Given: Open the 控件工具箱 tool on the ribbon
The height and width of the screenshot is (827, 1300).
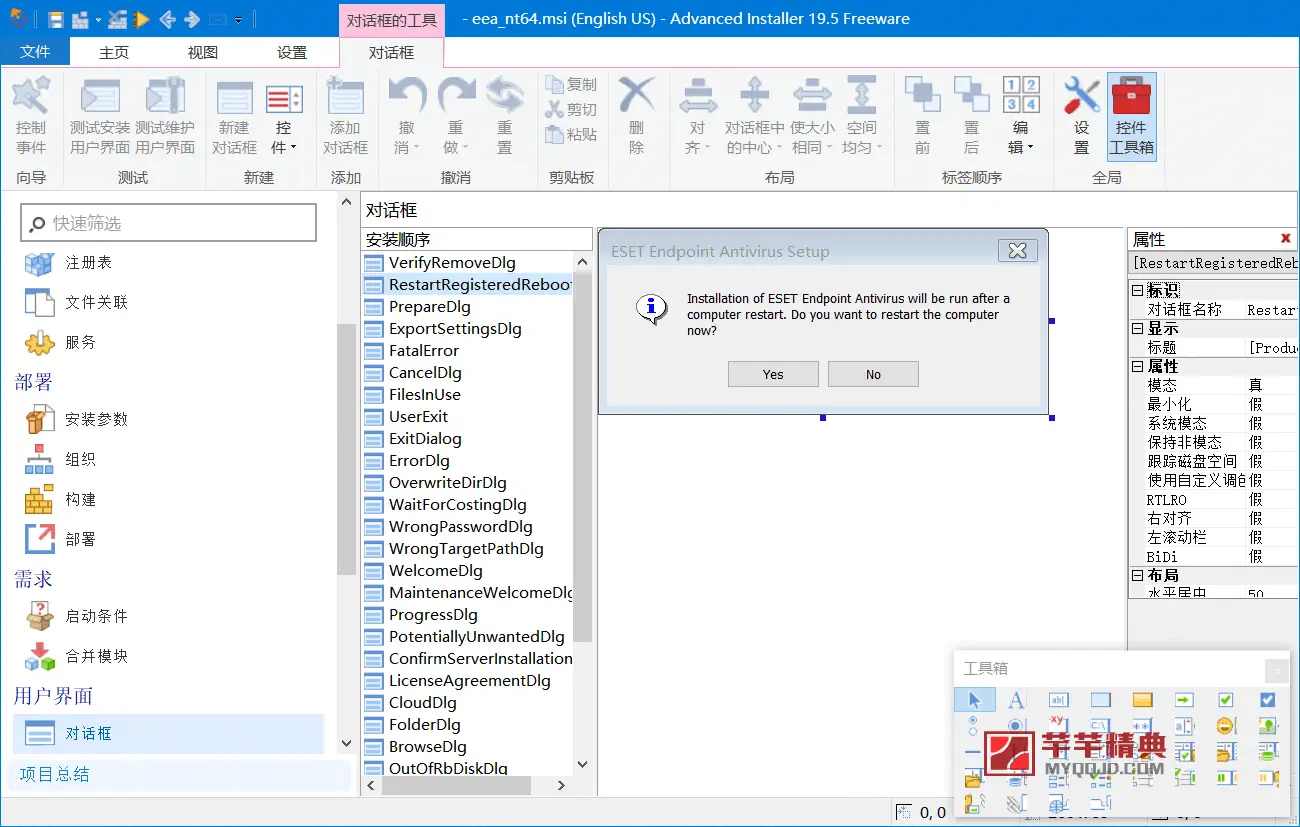Looking at the screenshot, I should point(1133,115).
